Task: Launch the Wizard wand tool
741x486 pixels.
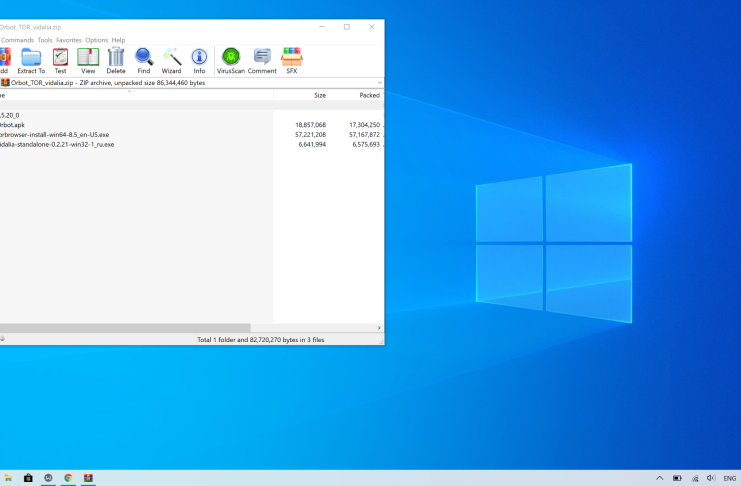Action: tap(172, 61)
